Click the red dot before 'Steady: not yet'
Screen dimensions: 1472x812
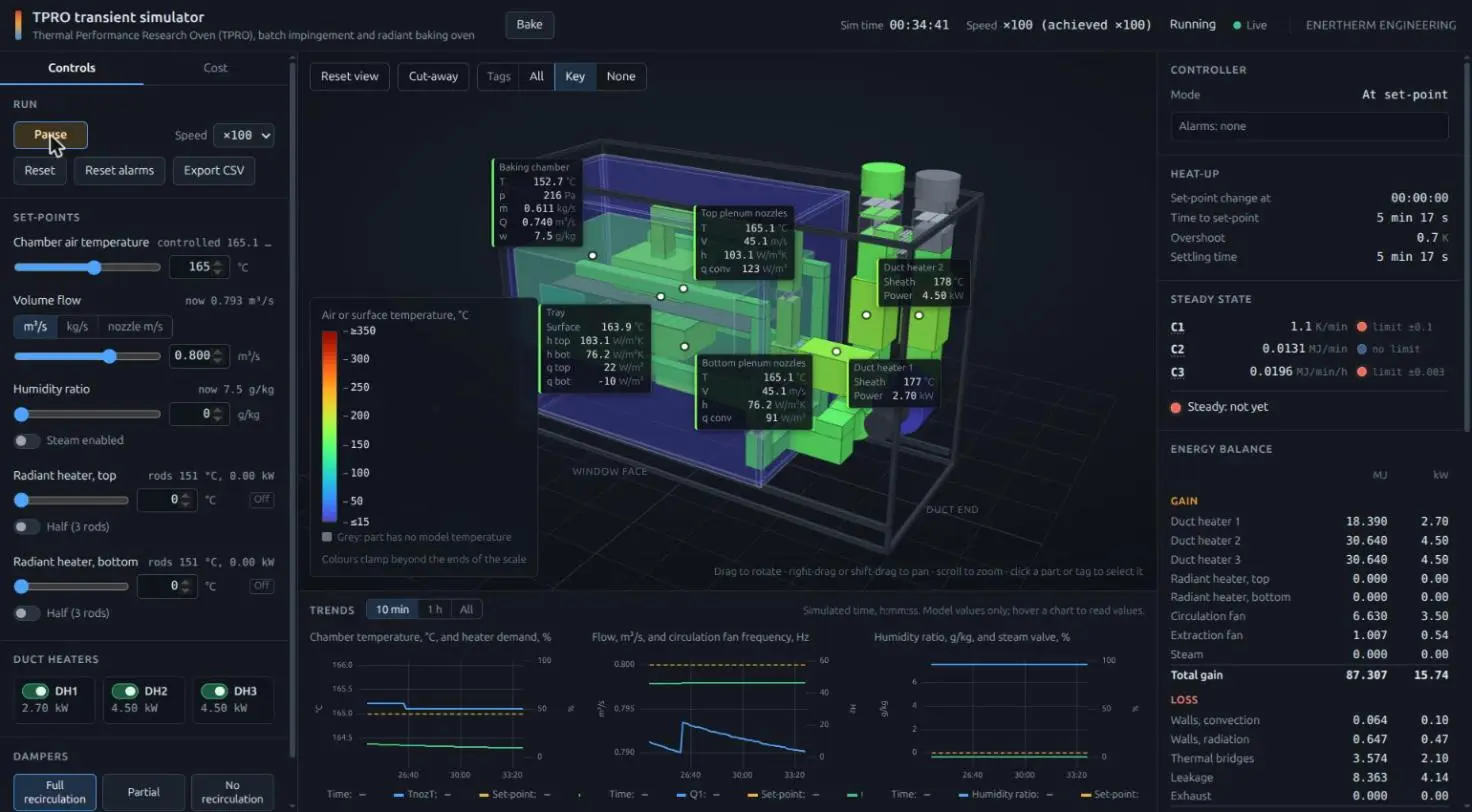(1176, 407)
